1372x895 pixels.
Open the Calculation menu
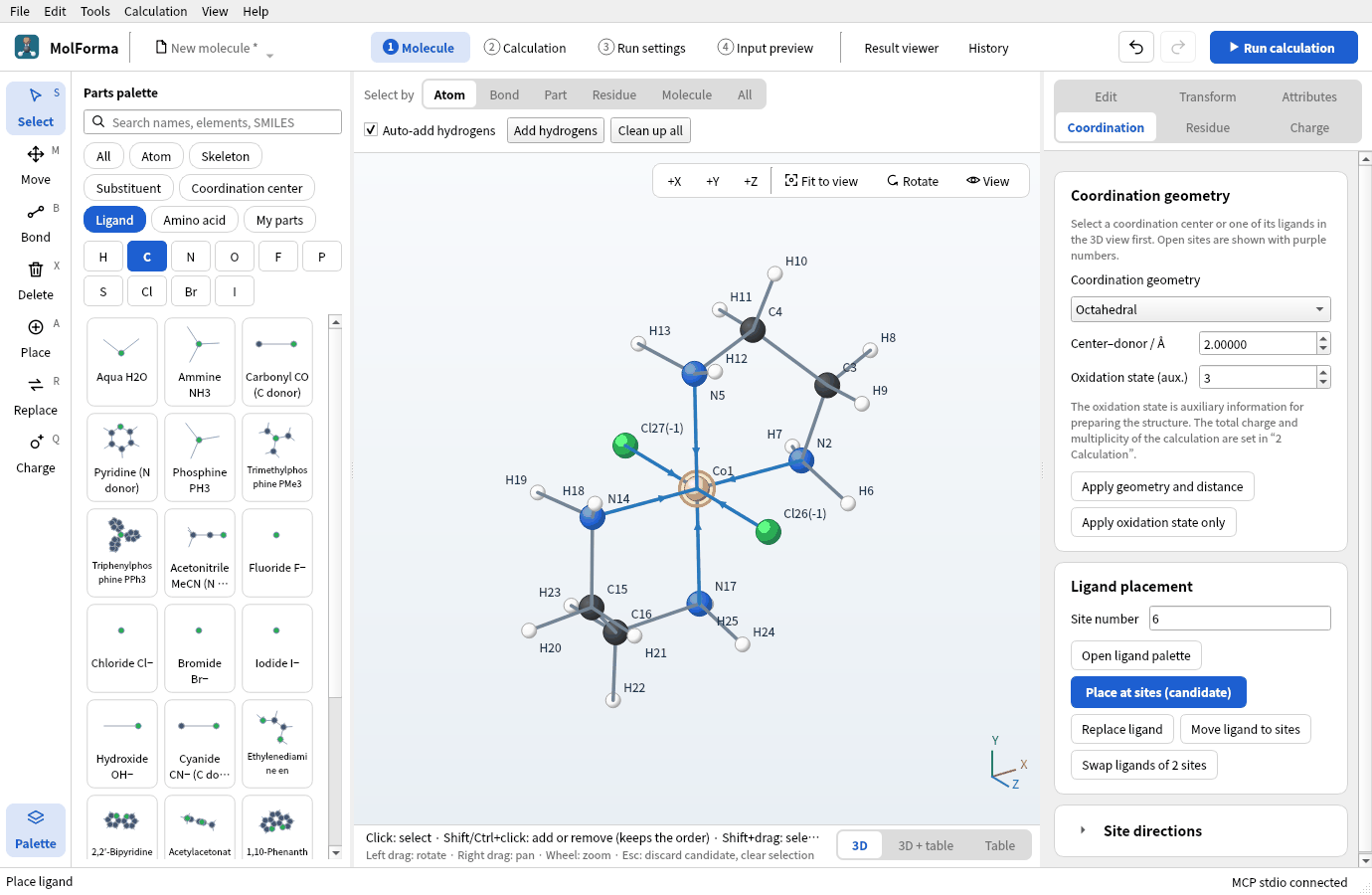[155, 11]
